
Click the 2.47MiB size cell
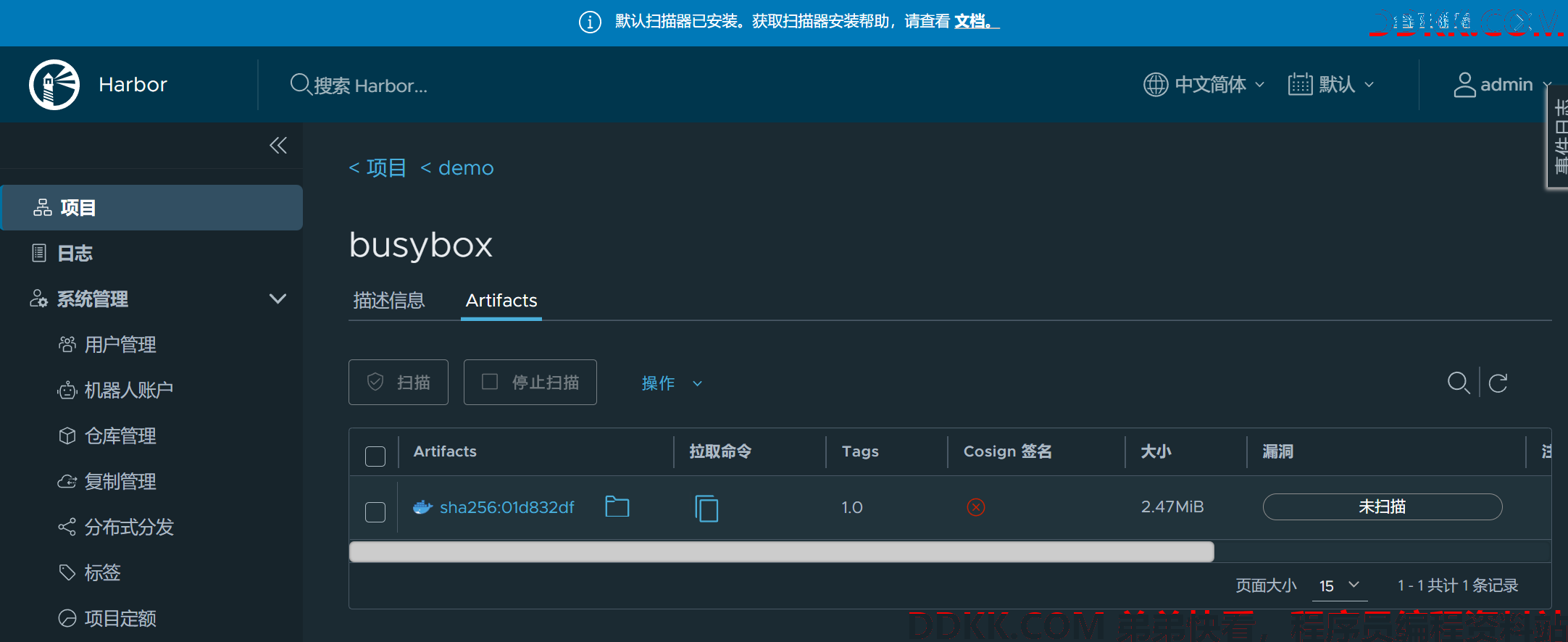coord(1172,506)
